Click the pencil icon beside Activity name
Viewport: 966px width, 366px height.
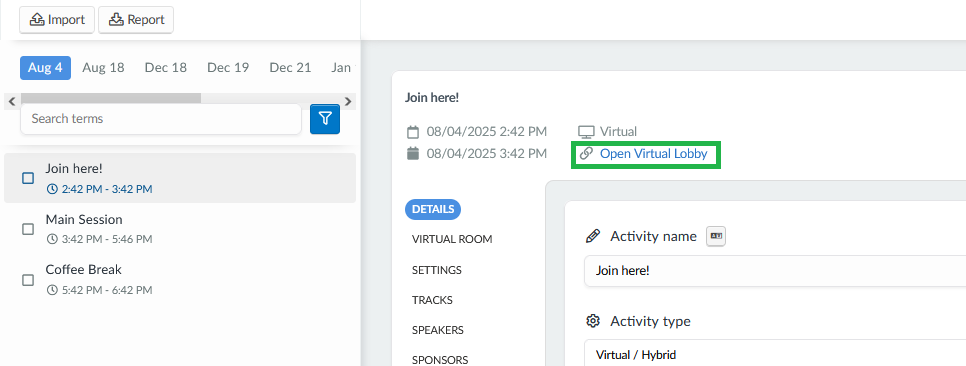[593, 236]
